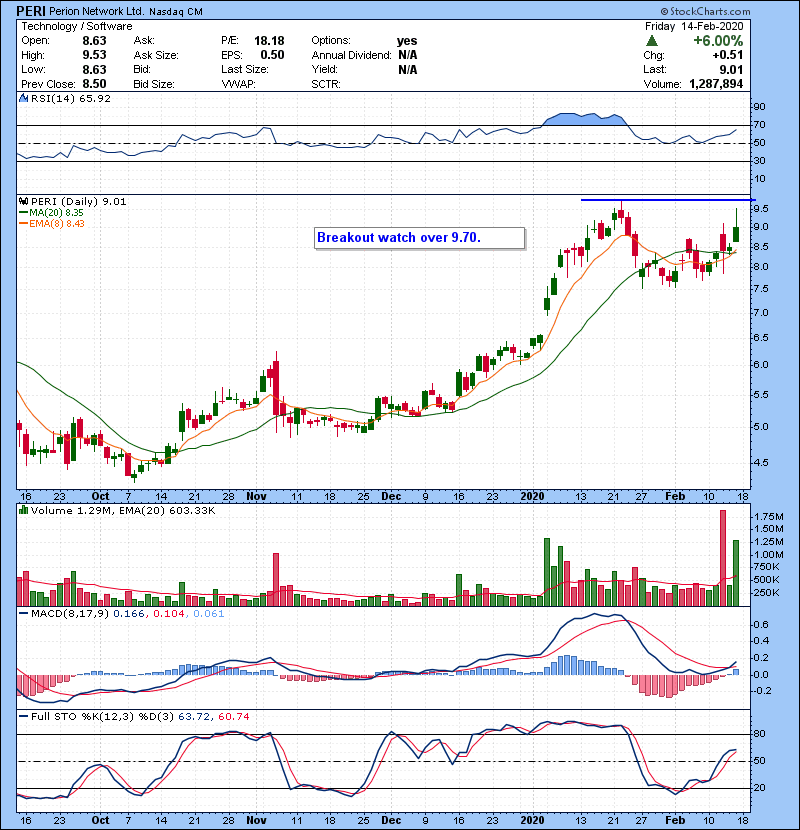This screenshot has height=830, width=800.
Task: Click the 250K tick on volume axis
Action: tap(767, 592)
